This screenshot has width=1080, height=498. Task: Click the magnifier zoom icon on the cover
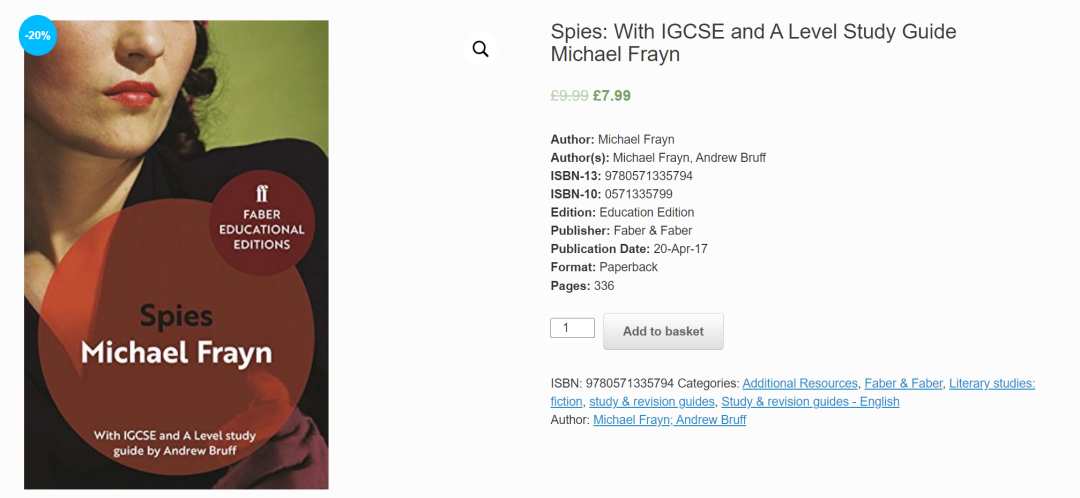tap(480, 49)
